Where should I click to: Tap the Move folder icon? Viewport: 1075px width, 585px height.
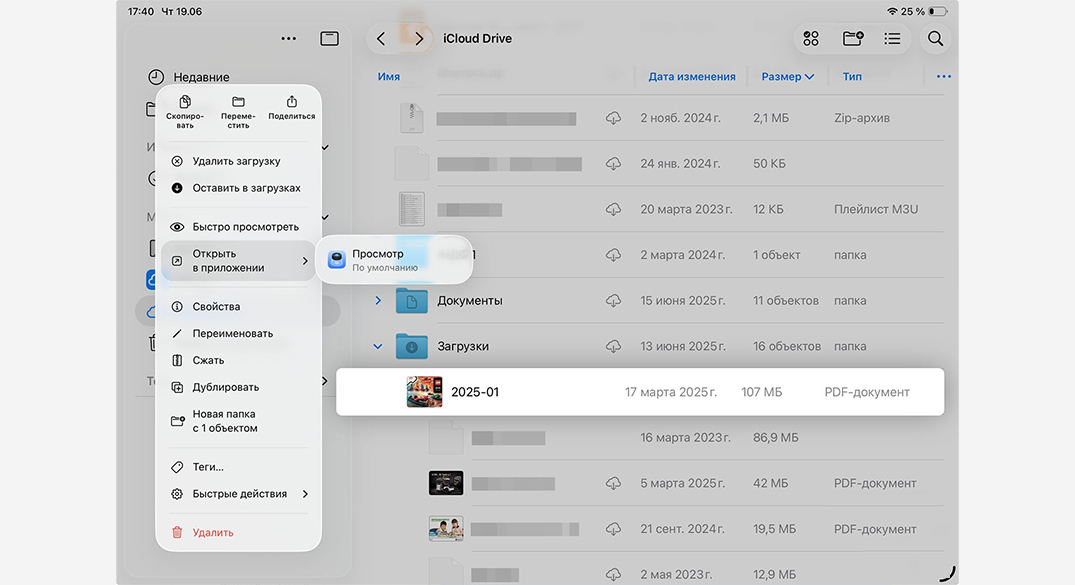click(x=238, y=102)
